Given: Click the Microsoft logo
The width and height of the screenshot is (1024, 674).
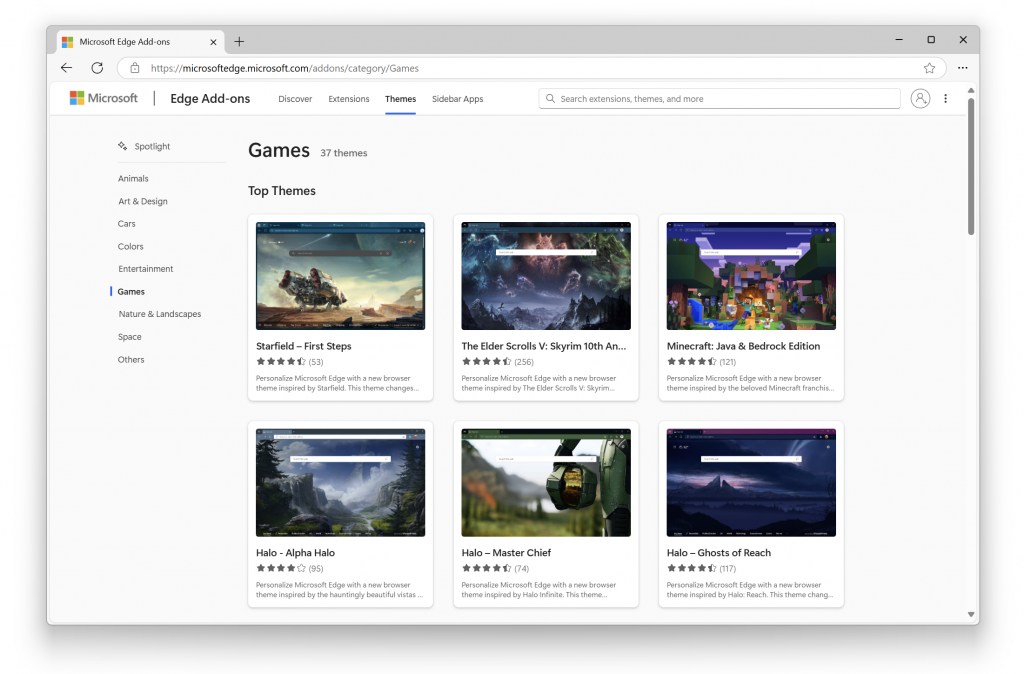Looking at the screenshot, I should click(103, 98).
